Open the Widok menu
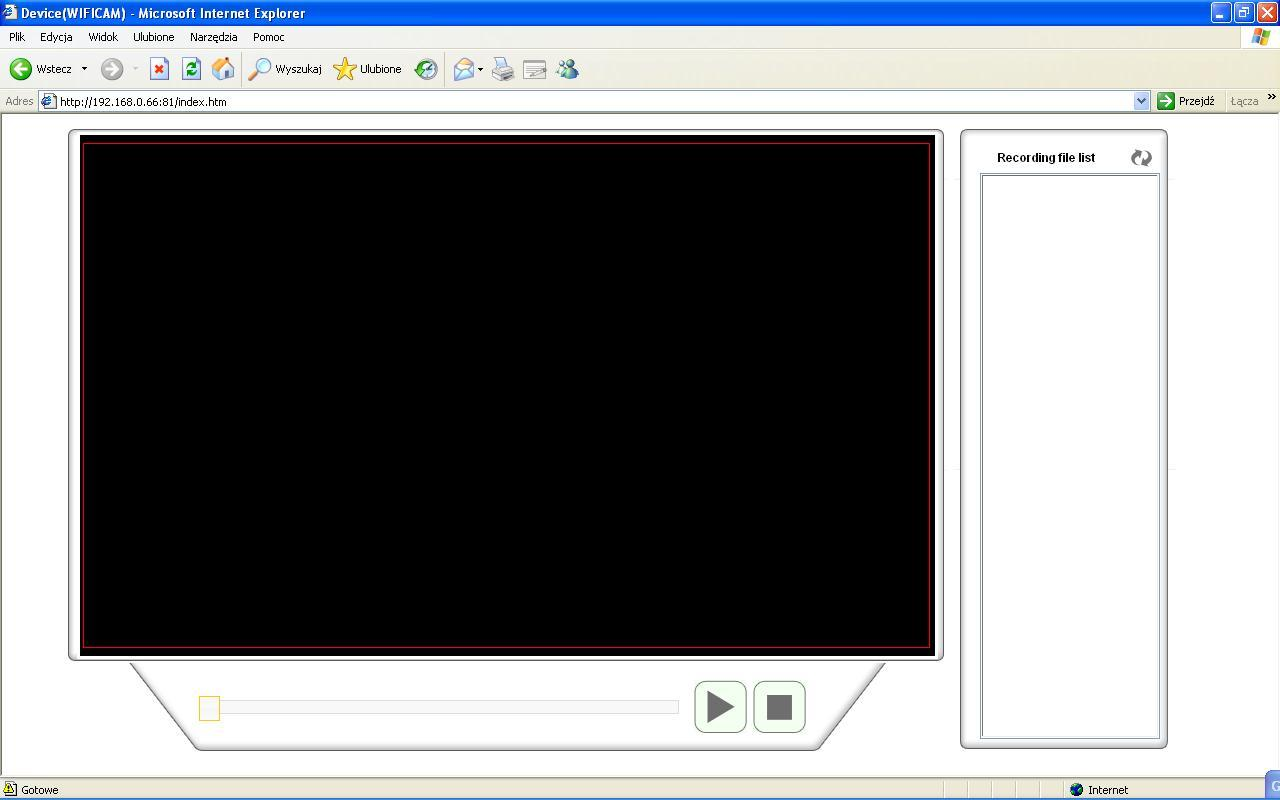This screenshot has width=1280, height=800. (103, 37)
